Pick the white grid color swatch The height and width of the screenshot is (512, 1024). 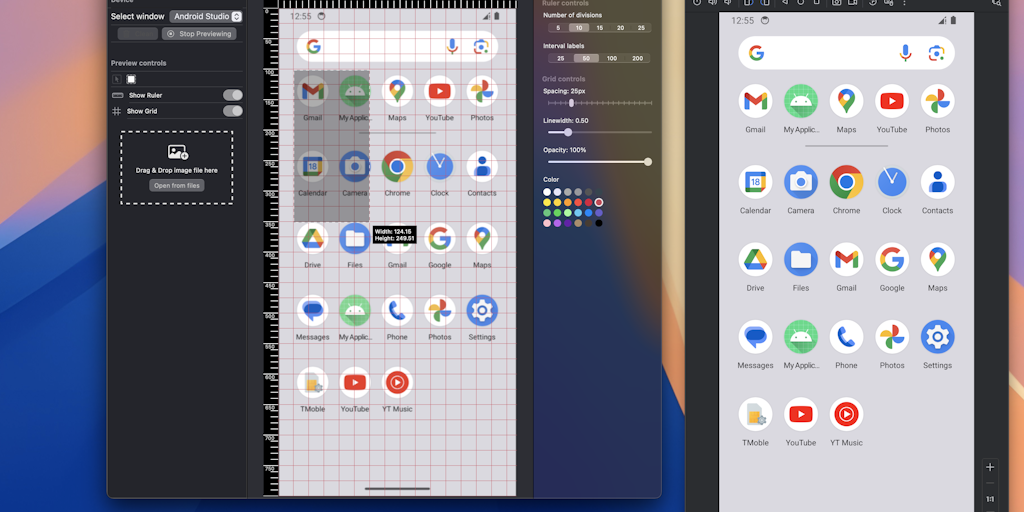[547, 192]
